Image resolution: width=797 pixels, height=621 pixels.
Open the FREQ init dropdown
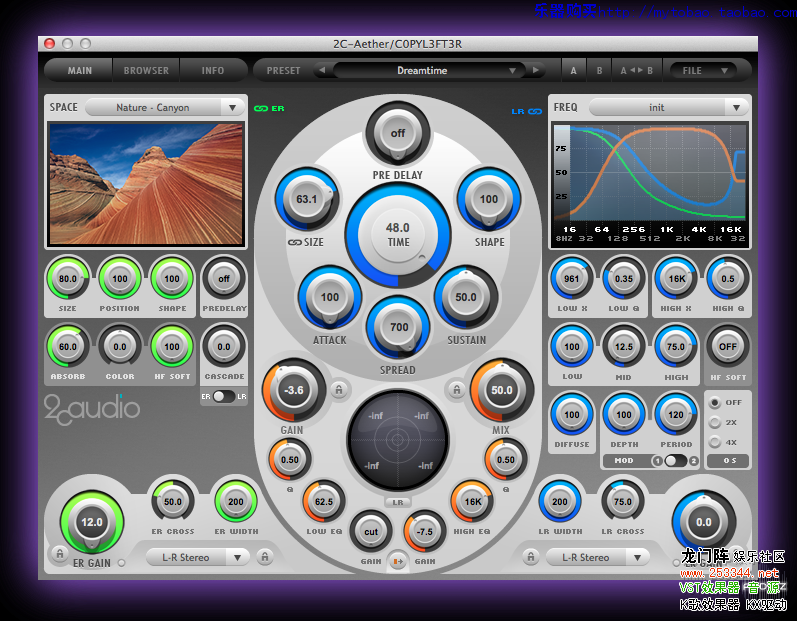668,107
